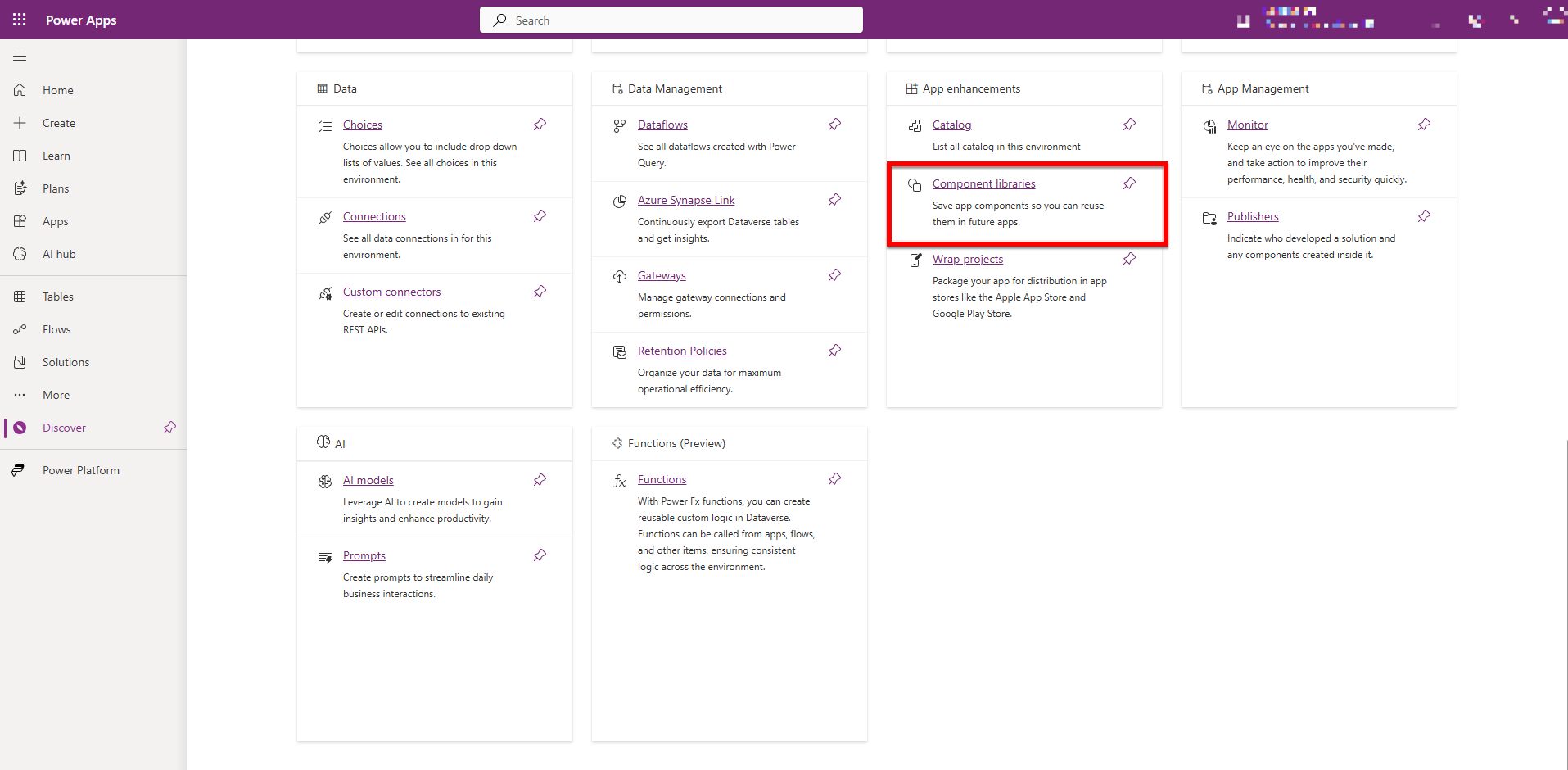Open AI hub from the sidebar
Viewport: 1568px width, 770px height.
[93, 254]
